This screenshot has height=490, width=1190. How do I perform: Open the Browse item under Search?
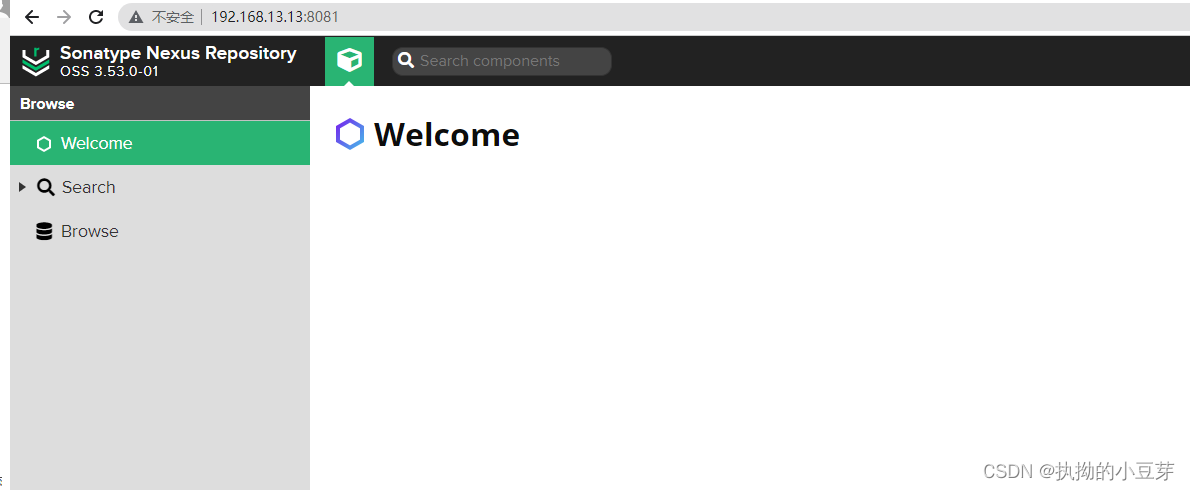[160, 231]
